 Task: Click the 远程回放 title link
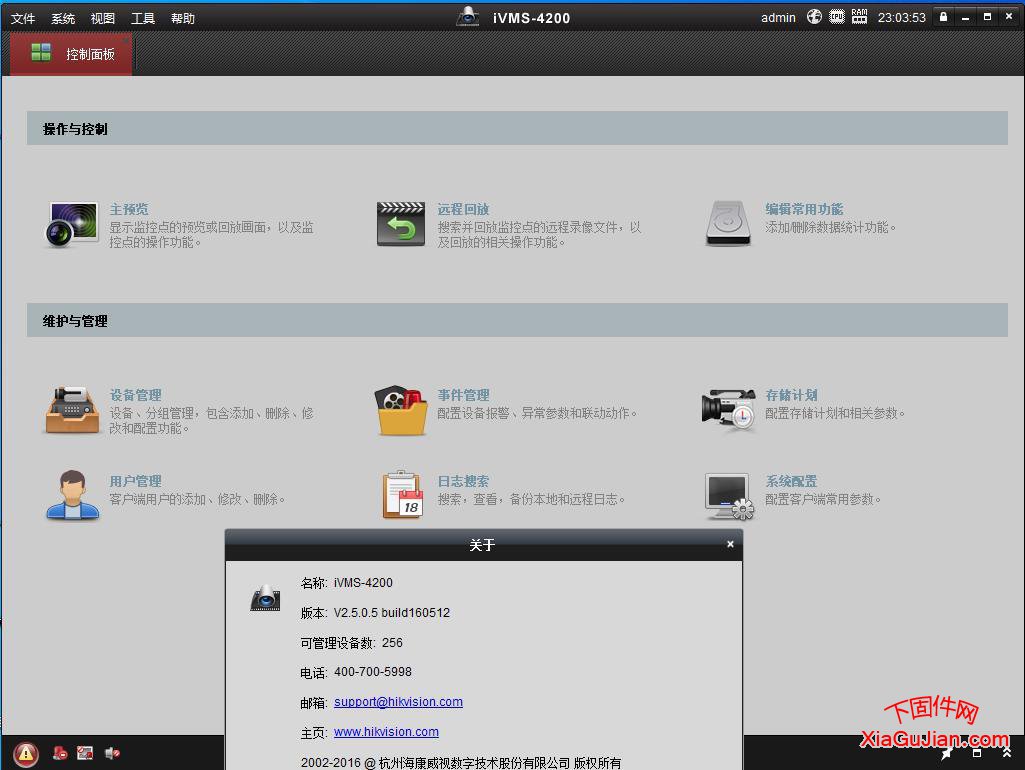click(463, 209)
